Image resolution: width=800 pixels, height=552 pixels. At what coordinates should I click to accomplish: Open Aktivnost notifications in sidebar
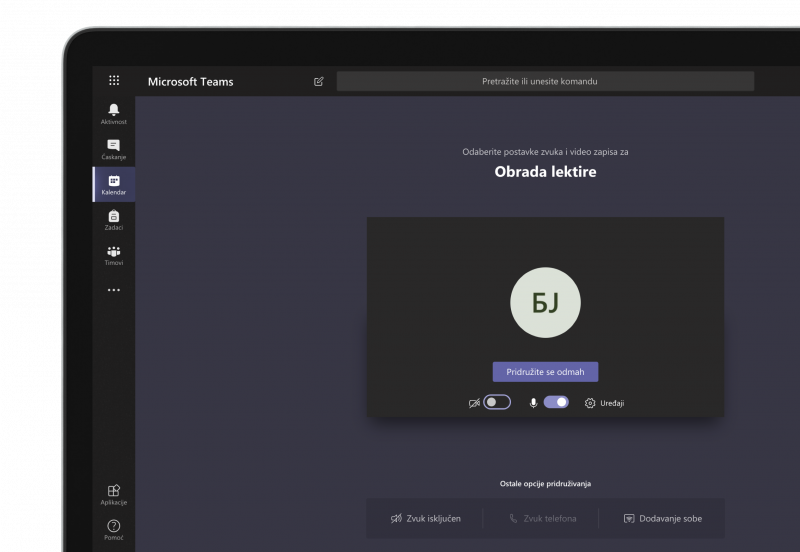(x=114, y=114)
